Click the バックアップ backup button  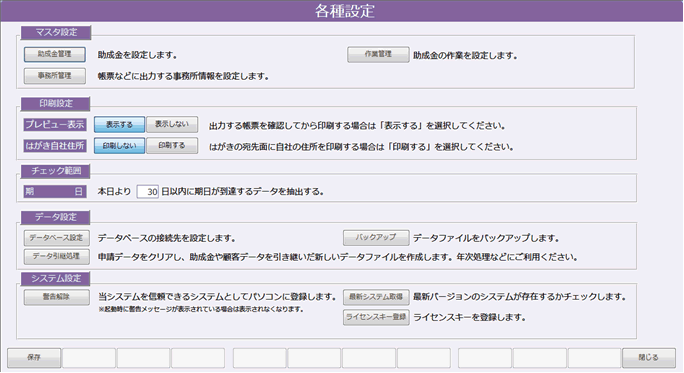coord(376,238)
